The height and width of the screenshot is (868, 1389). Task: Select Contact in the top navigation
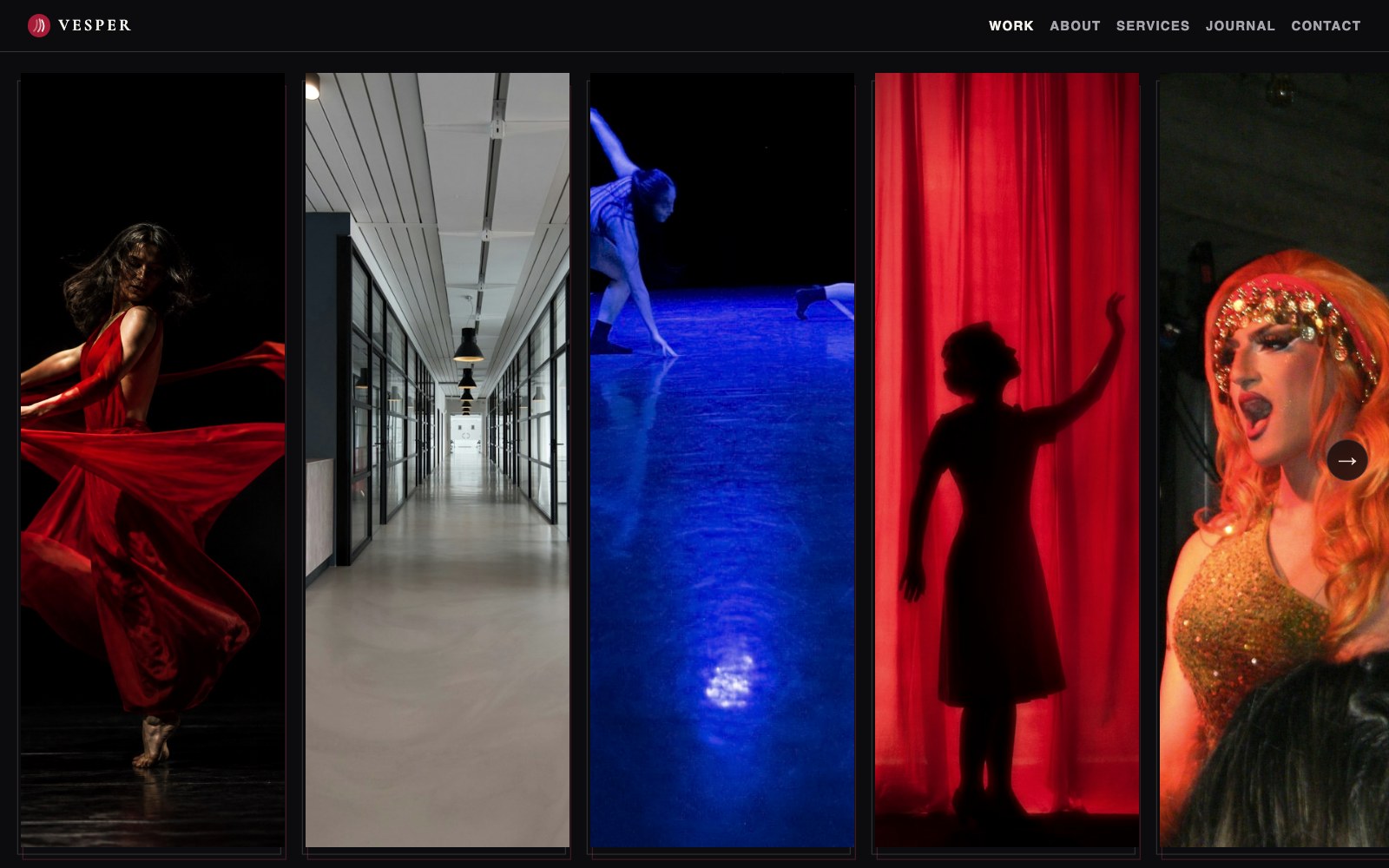(1326, 26)
